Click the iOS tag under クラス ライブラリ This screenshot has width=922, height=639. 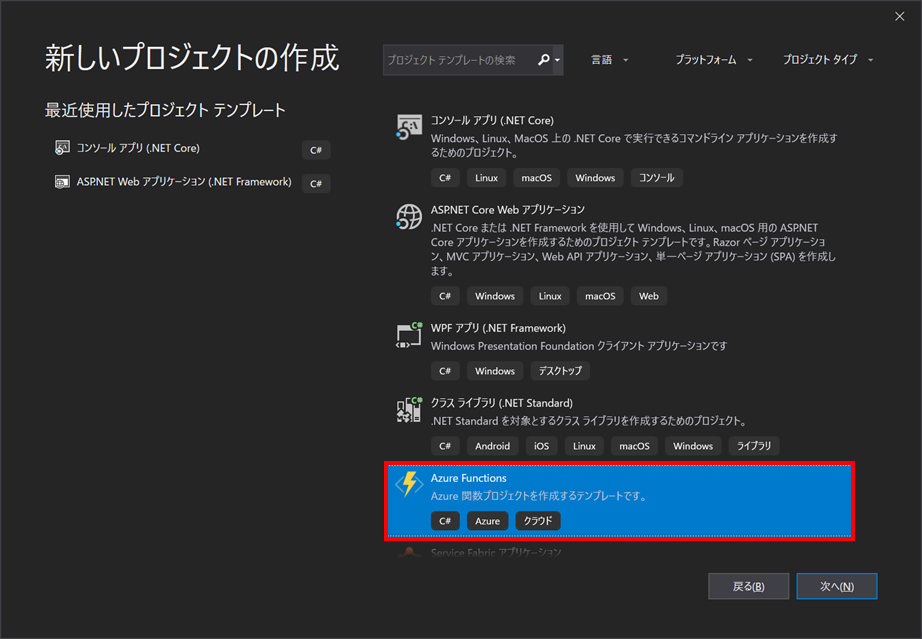point(542,446)
